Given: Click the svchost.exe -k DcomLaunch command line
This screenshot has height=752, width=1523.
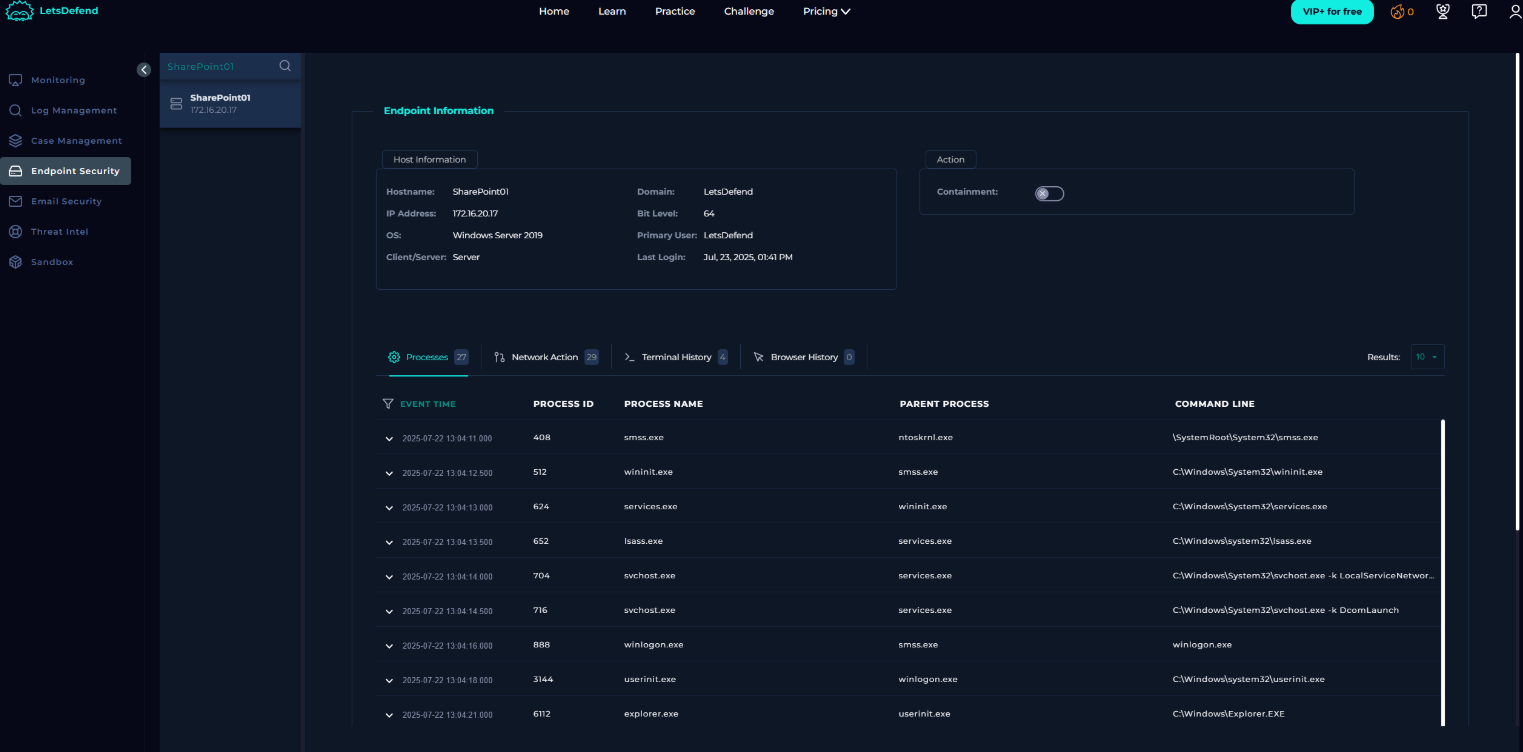Looking at the screenshot, I should click(x=1286, y=610).
